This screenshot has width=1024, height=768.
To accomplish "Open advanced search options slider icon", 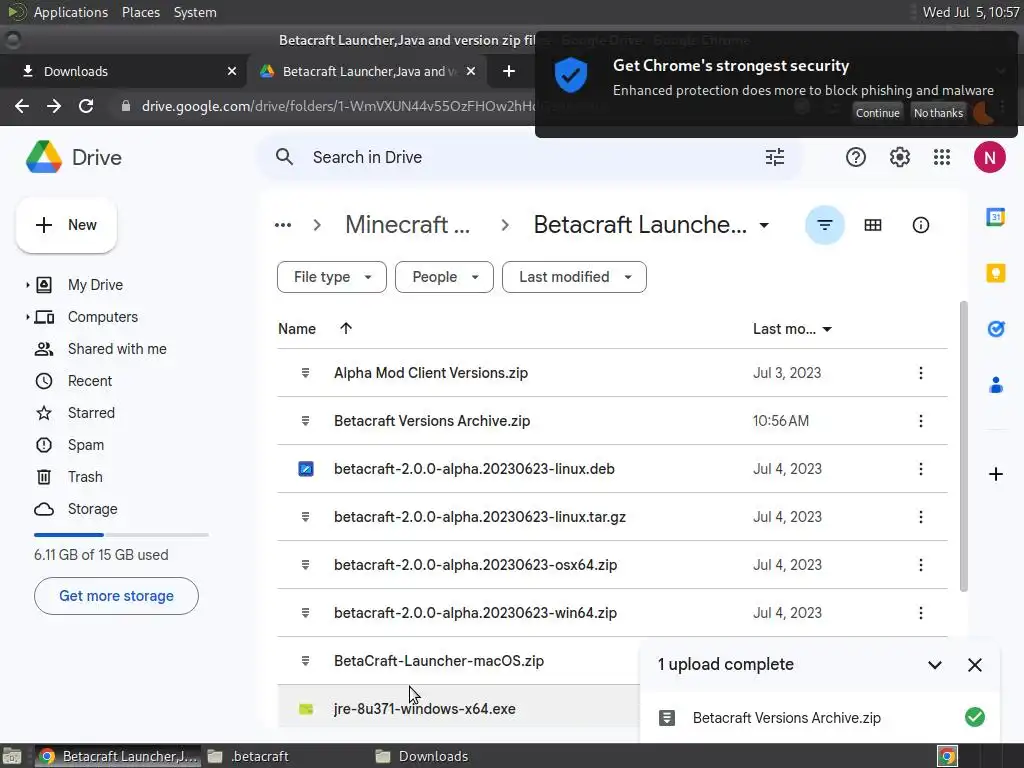I will coord(775,157).
